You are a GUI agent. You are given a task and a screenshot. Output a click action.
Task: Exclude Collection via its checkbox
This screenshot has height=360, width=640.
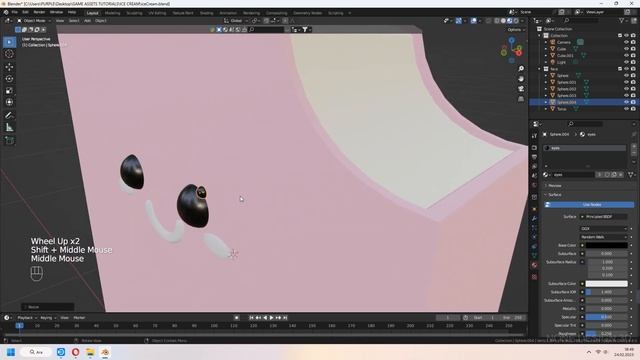point(620,36)
